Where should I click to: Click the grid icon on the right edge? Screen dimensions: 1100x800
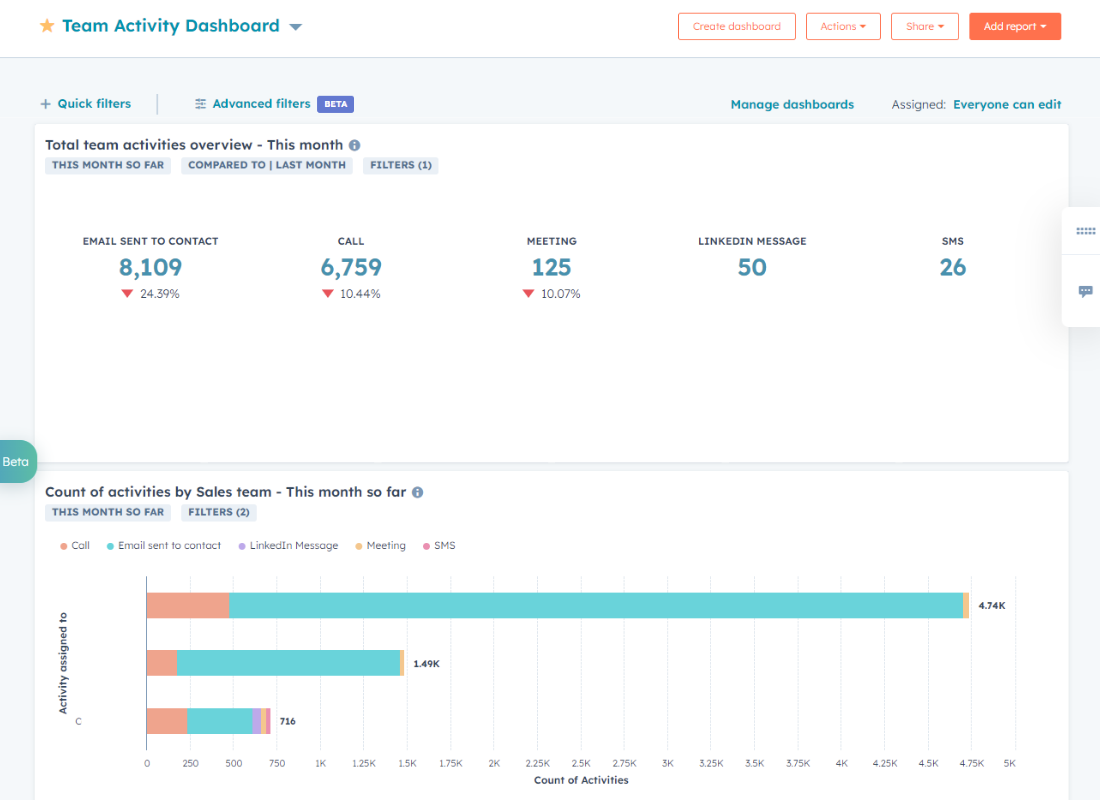[x=1085, y=231]
